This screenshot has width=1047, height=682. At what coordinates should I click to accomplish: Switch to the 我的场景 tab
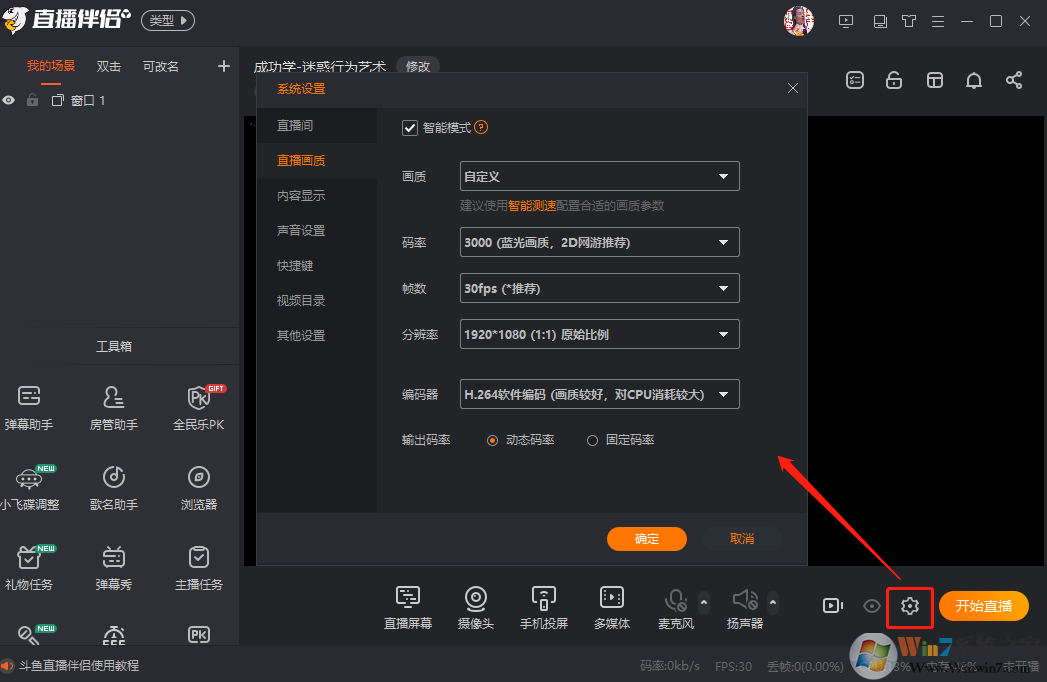[52, 66]
